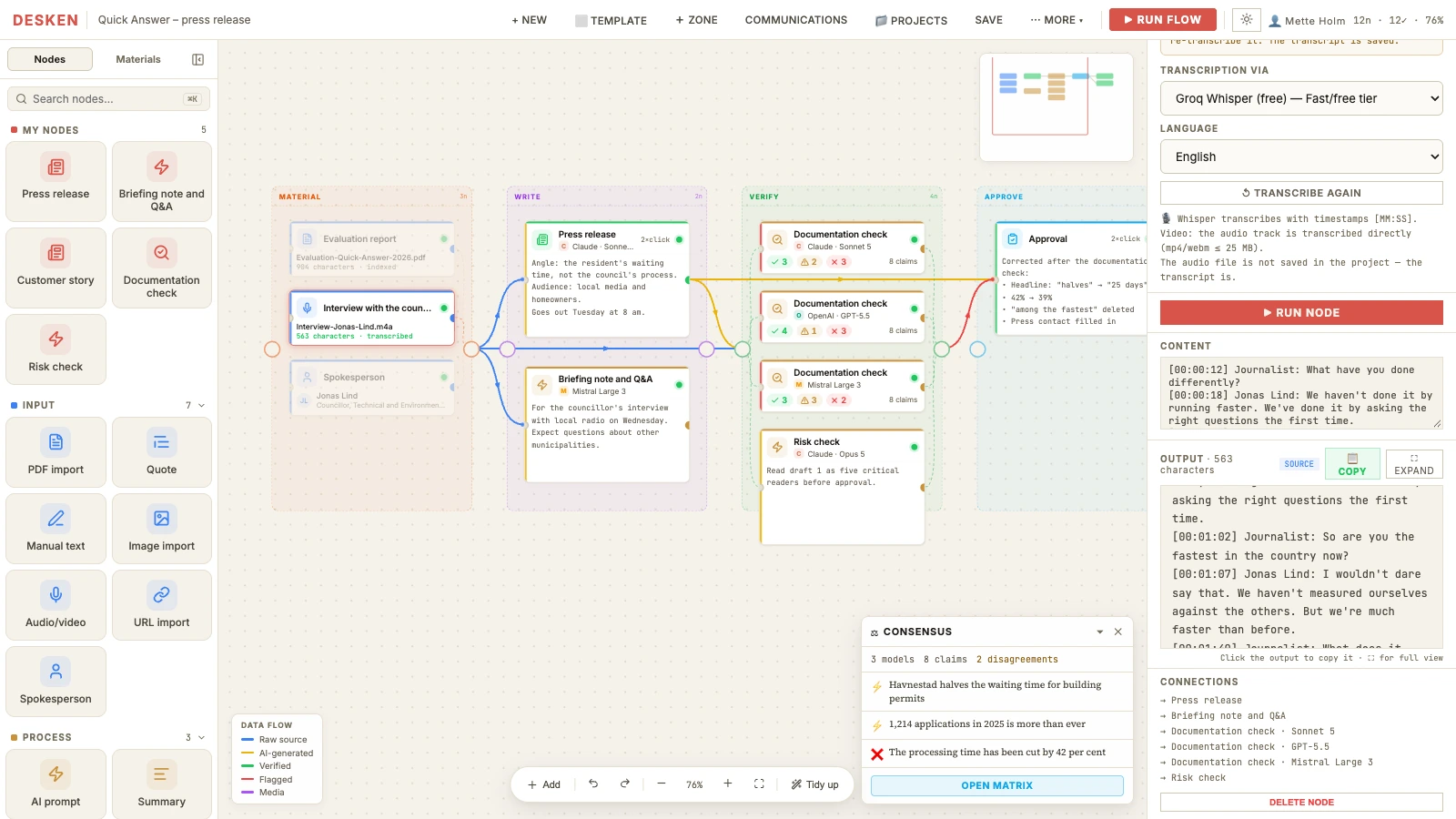
Task: Add an Image import node
Action: (161, 529)
